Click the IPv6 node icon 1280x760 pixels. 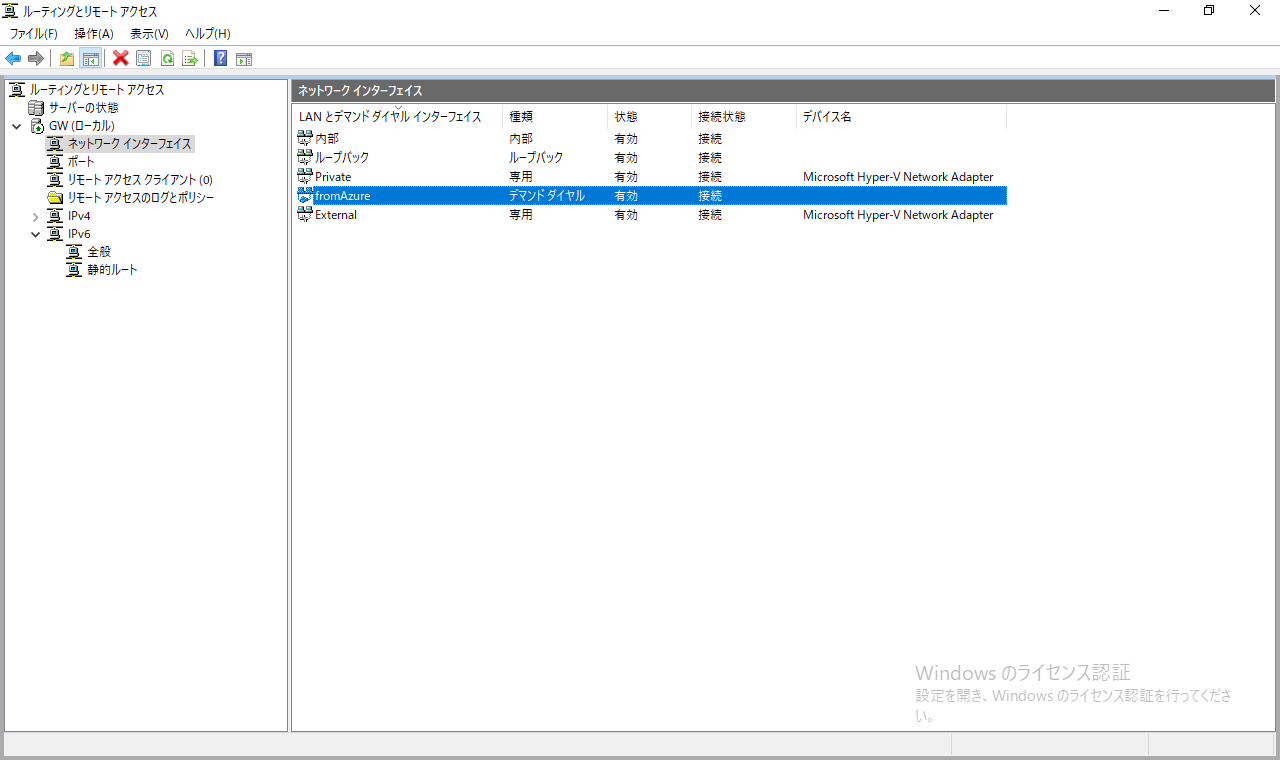click(x=55, y=233)
